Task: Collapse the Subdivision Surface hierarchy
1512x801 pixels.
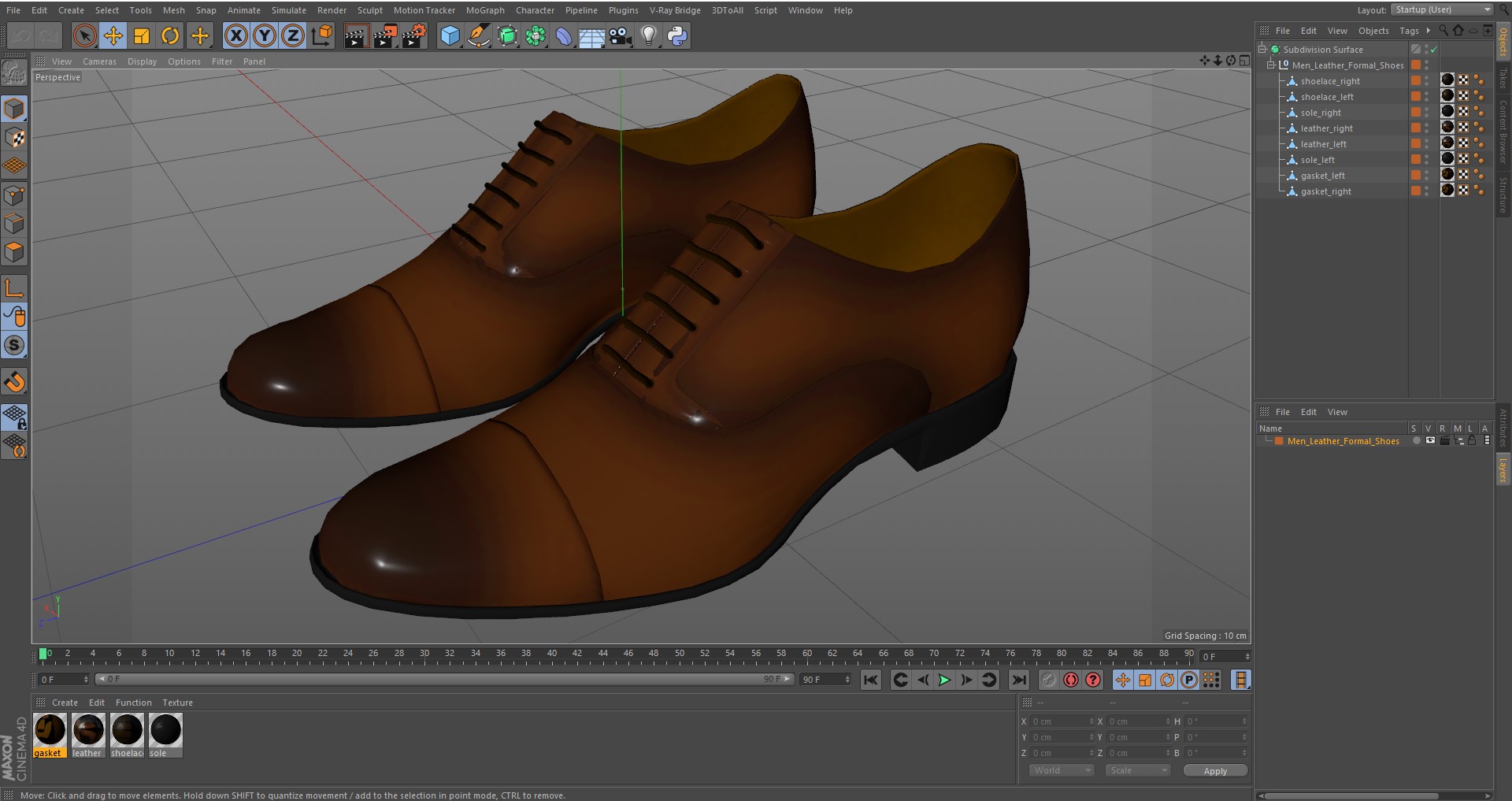Action: click(1262, 49)
